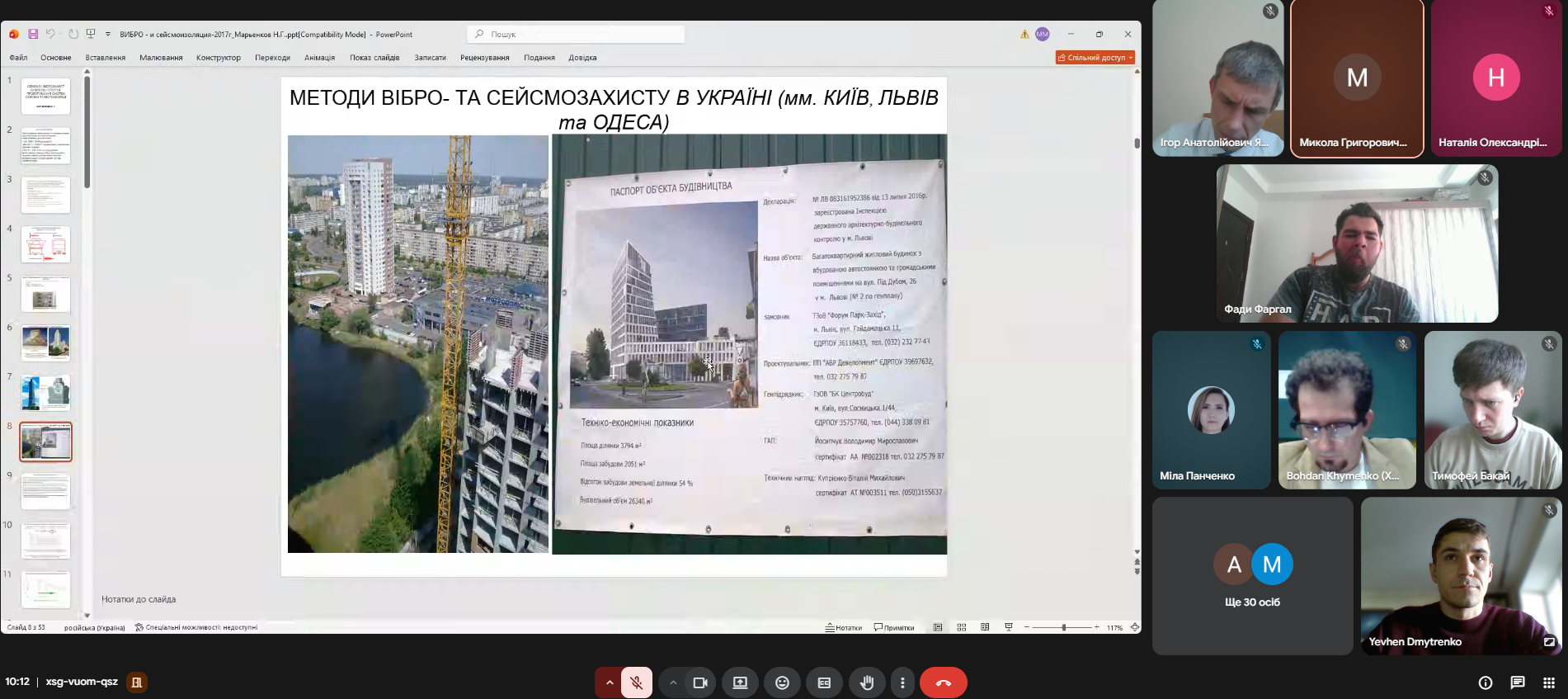Click the raise hand icon
The image size is (1568, 699).
tap(866, 682)
